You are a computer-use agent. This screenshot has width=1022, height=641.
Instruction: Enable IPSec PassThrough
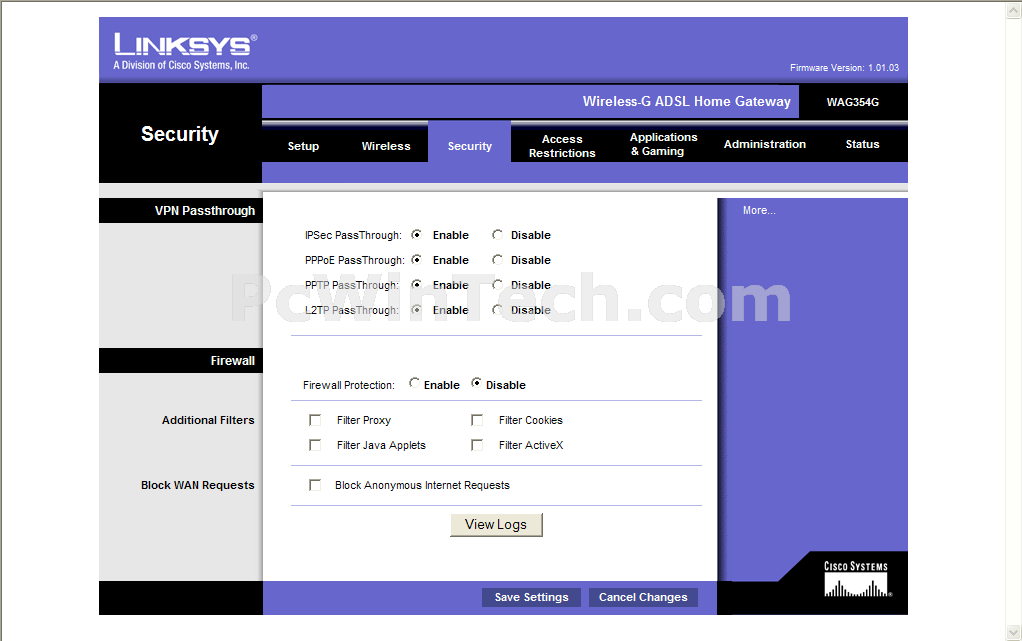point(416,235)
